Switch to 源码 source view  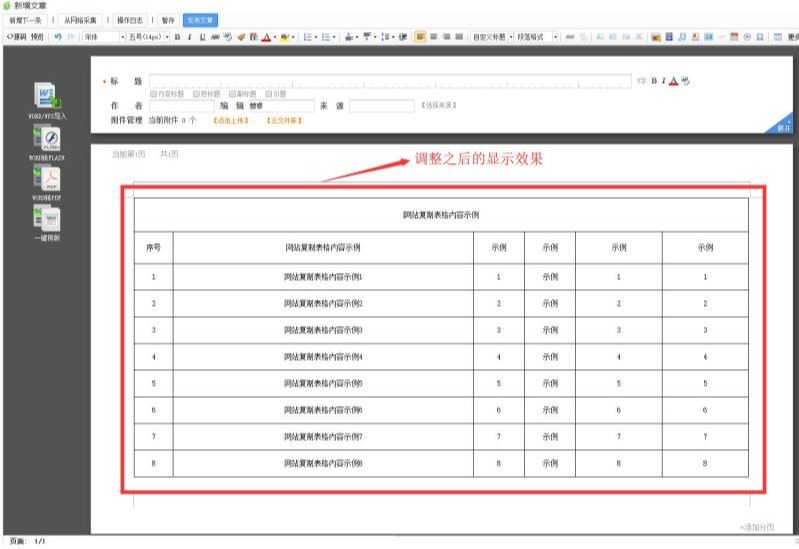pos(17,37)
